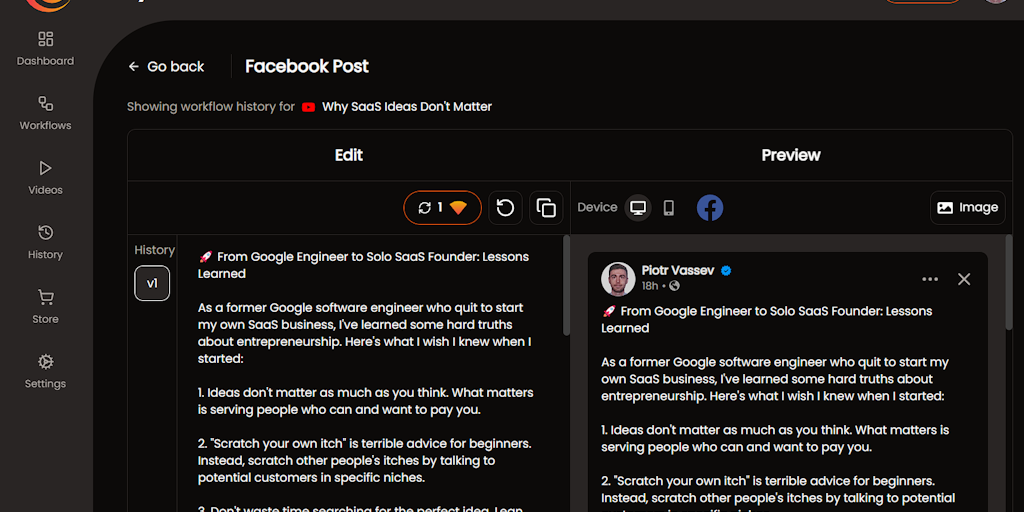This screenshot has height=512, width=1024.
Task: Click the Piotr Vassev name in preview
Action: 677,270
